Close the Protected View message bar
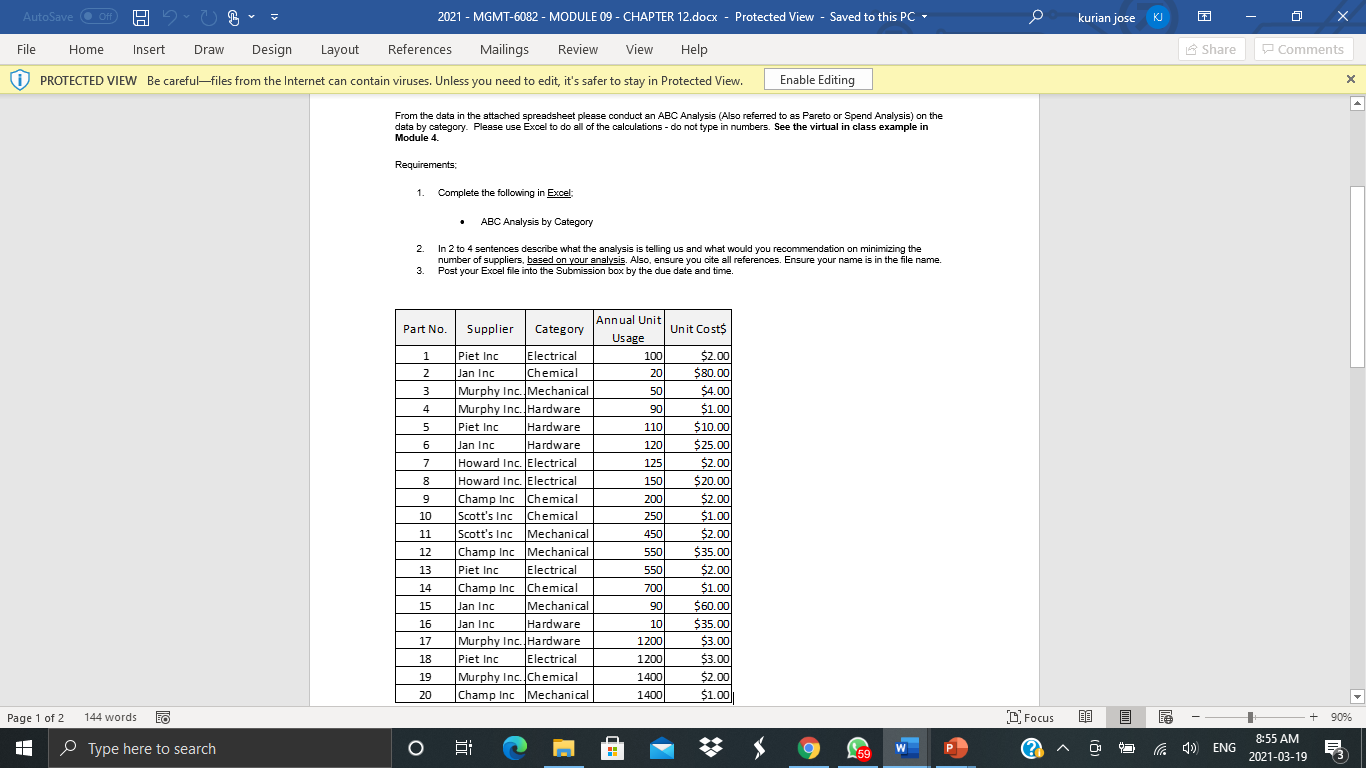The image size is (1366, 768). click(x=1350, y=80)
